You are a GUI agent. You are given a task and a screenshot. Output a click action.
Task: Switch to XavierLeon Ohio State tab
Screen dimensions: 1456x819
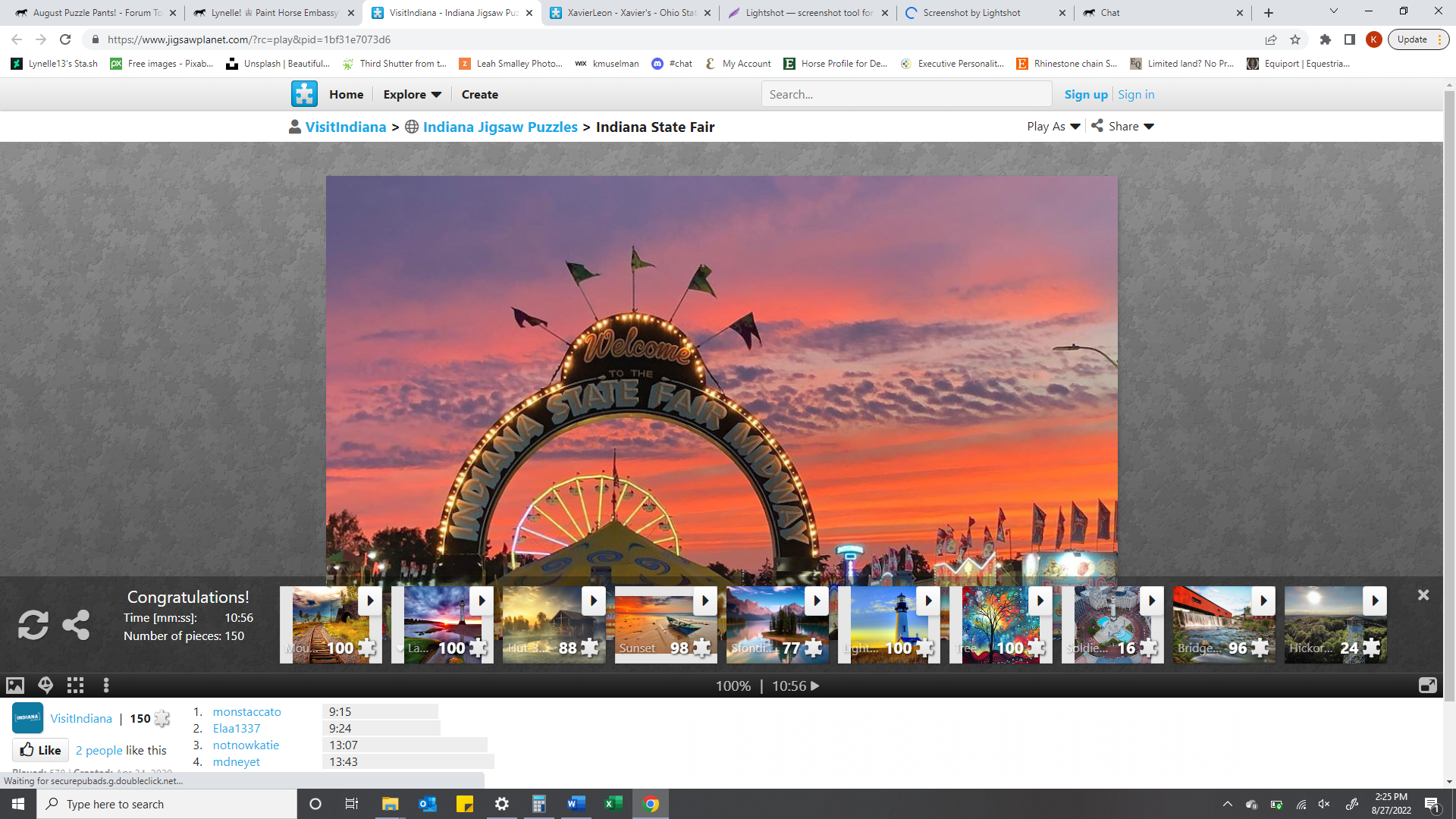[x=630, y=13]
